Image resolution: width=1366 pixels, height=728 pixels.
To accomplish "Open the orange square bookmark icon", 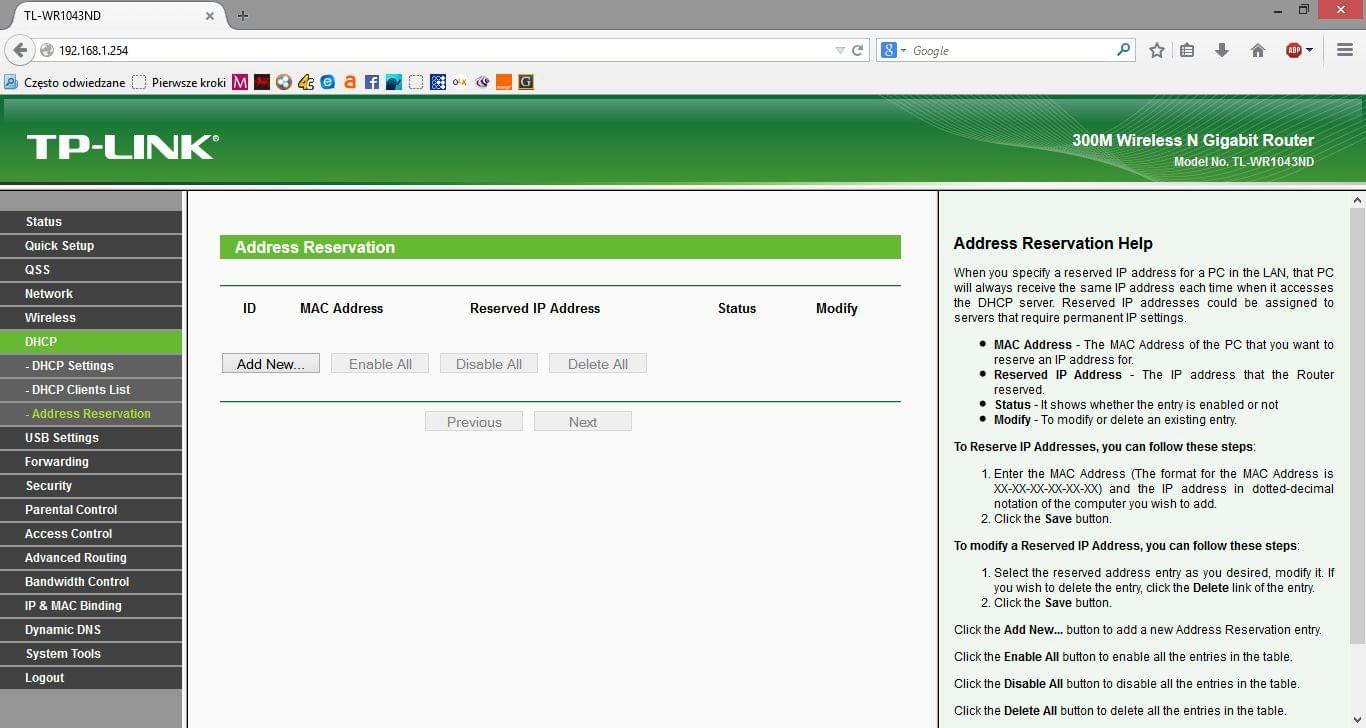I will click(x=504, y=82).
